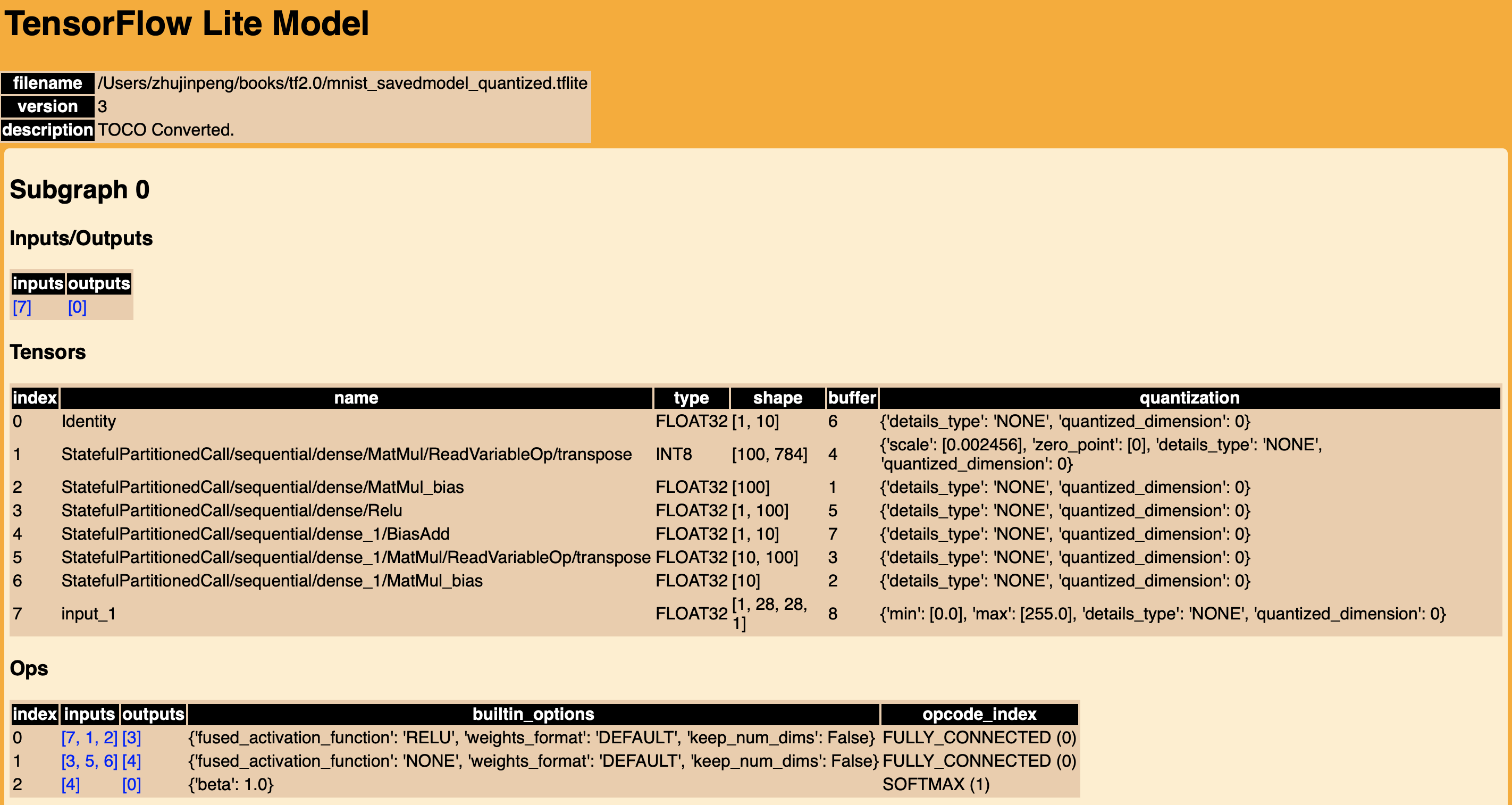Click the 'version' label cell
This screenshot has height=805, width=1512.
click(47, 106)
